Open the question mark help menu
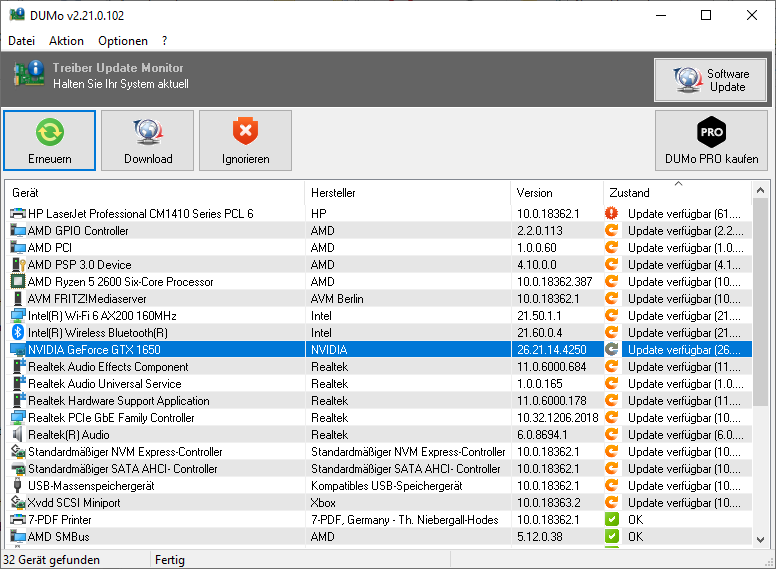Viewport: 776px width, 569px height. click(165, 41)
